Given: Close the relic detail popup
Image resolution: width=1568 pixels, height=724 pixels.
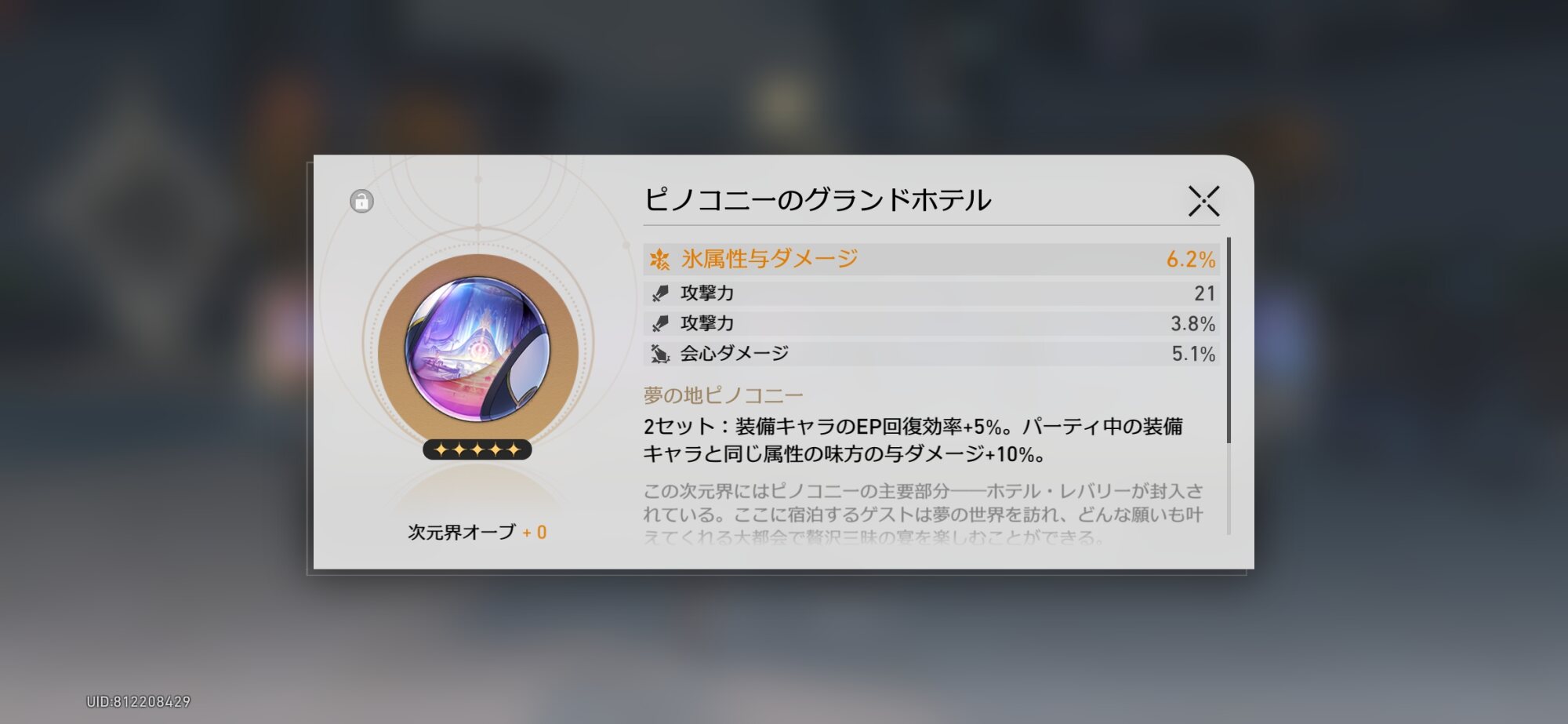Looking at the screenshot, I should point(1203,201).
